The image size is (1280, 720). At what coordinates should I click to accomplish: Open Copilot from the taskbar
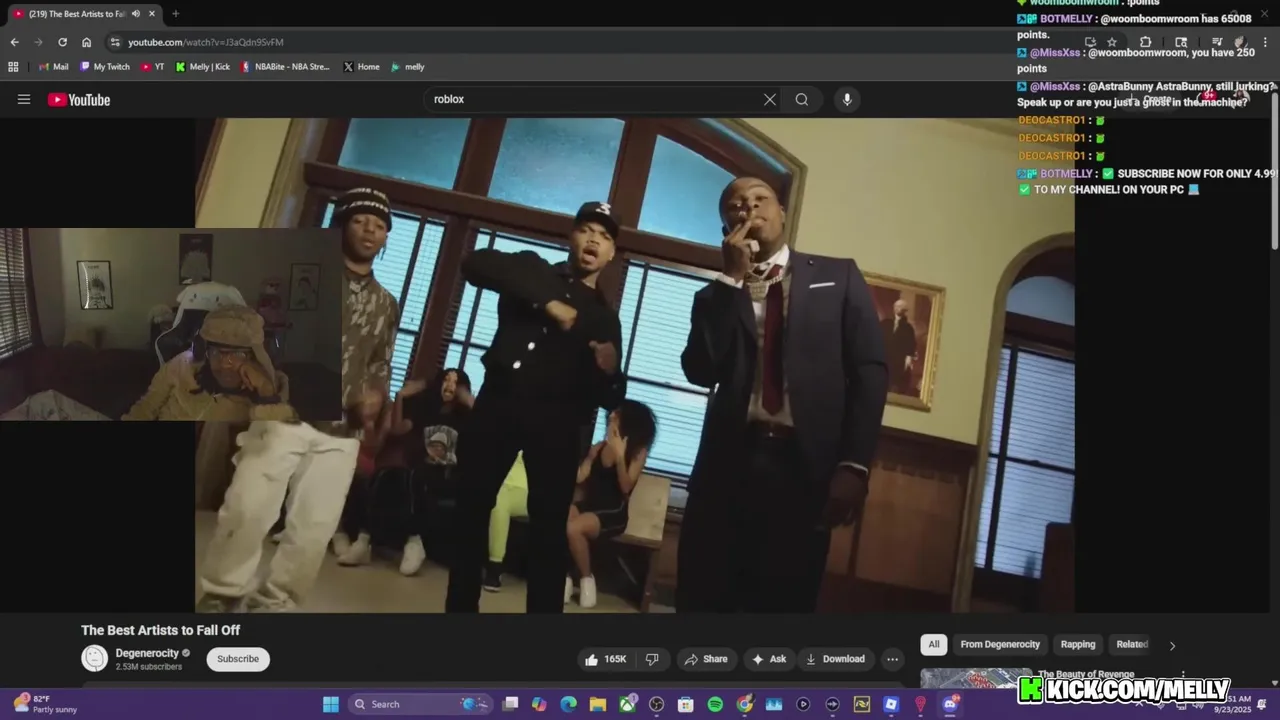point(539,704)
